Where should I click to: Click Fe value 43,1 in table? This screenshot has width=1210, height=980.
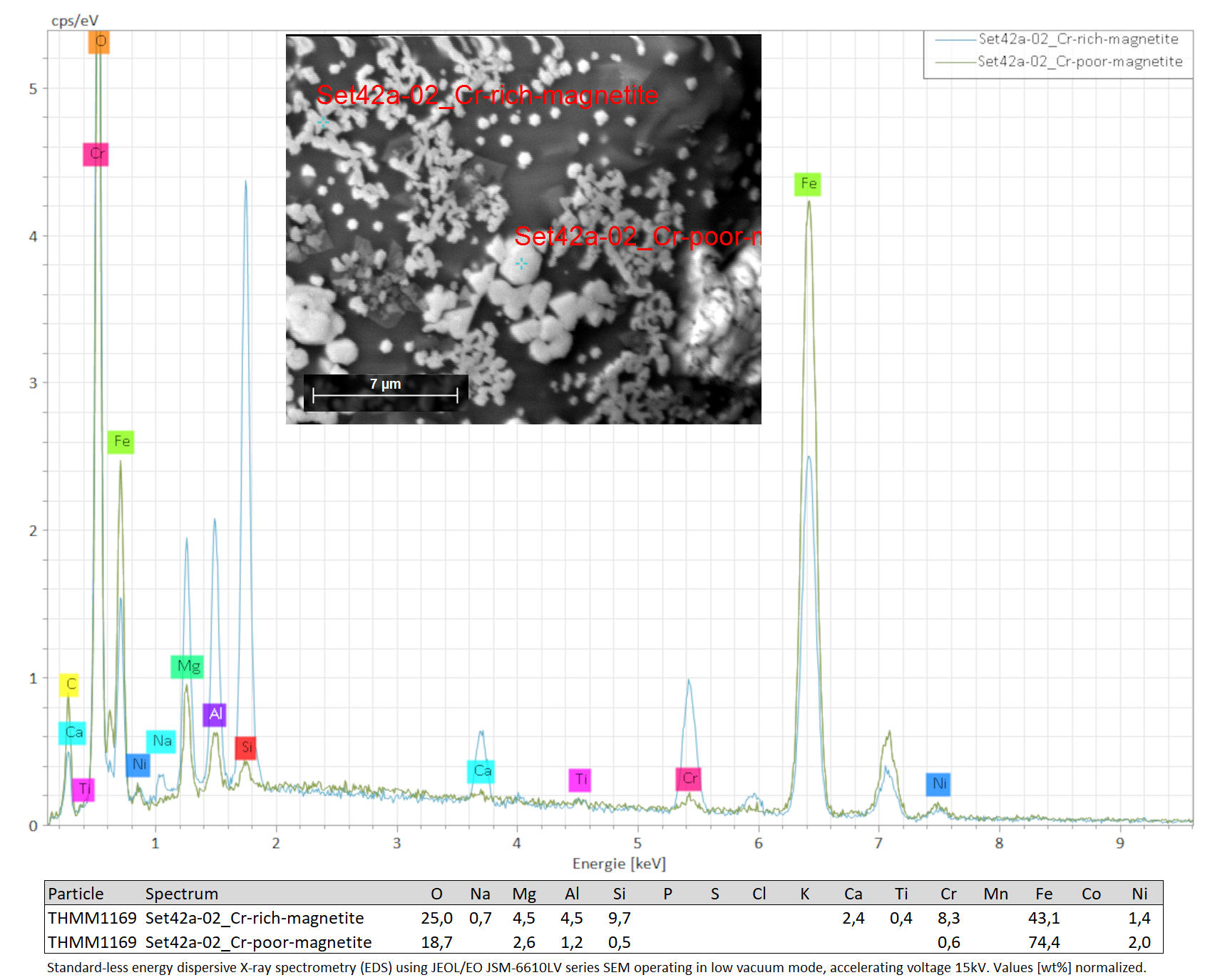(1044, 918)
